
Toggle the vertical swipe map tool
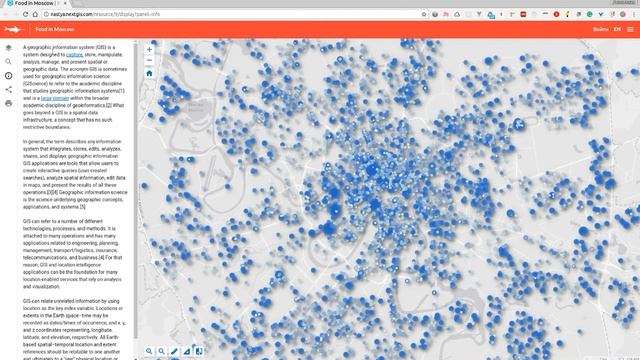coord(199,351)
